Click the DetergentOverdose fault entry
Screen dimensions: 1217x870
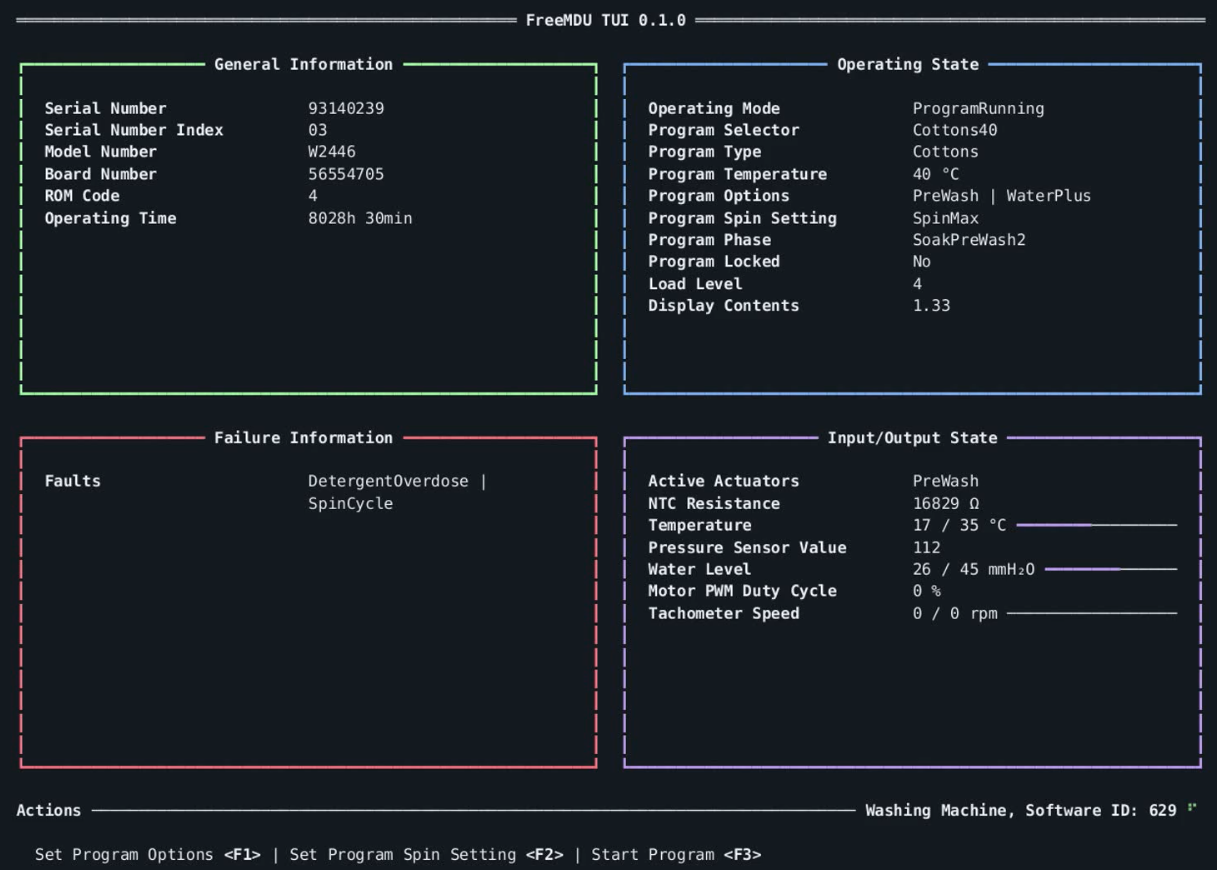click(x=388, y=481)
